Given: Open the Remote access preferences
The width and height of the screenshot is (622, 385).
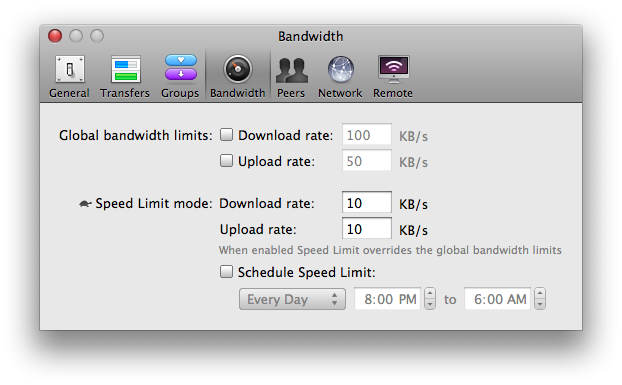Looking at the screenshot, I should click(x=393, y=77).
